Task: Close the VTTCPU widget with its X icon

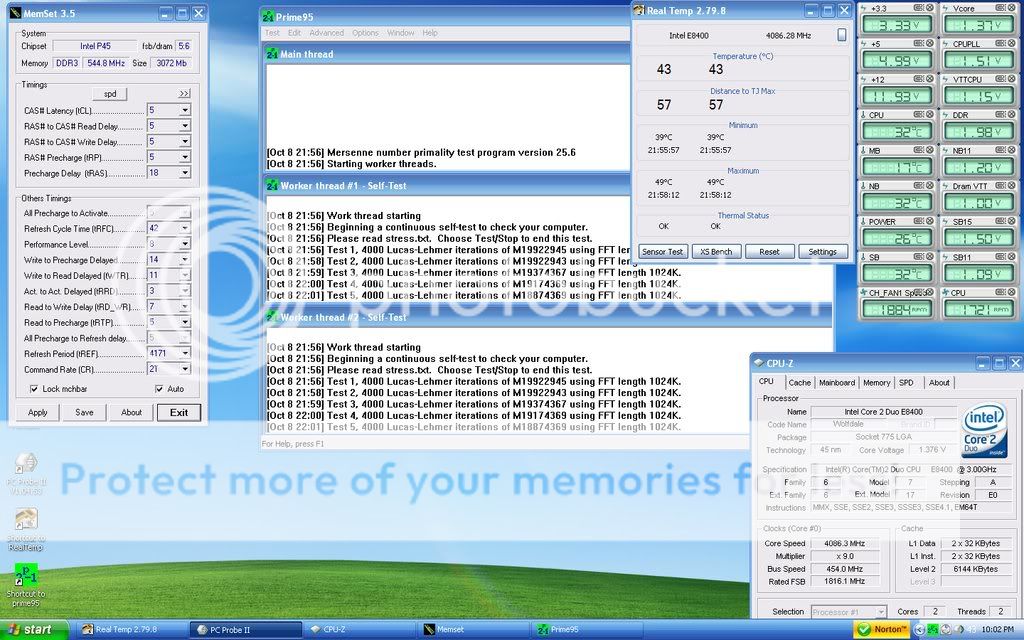Action: tap(1011, 79)
